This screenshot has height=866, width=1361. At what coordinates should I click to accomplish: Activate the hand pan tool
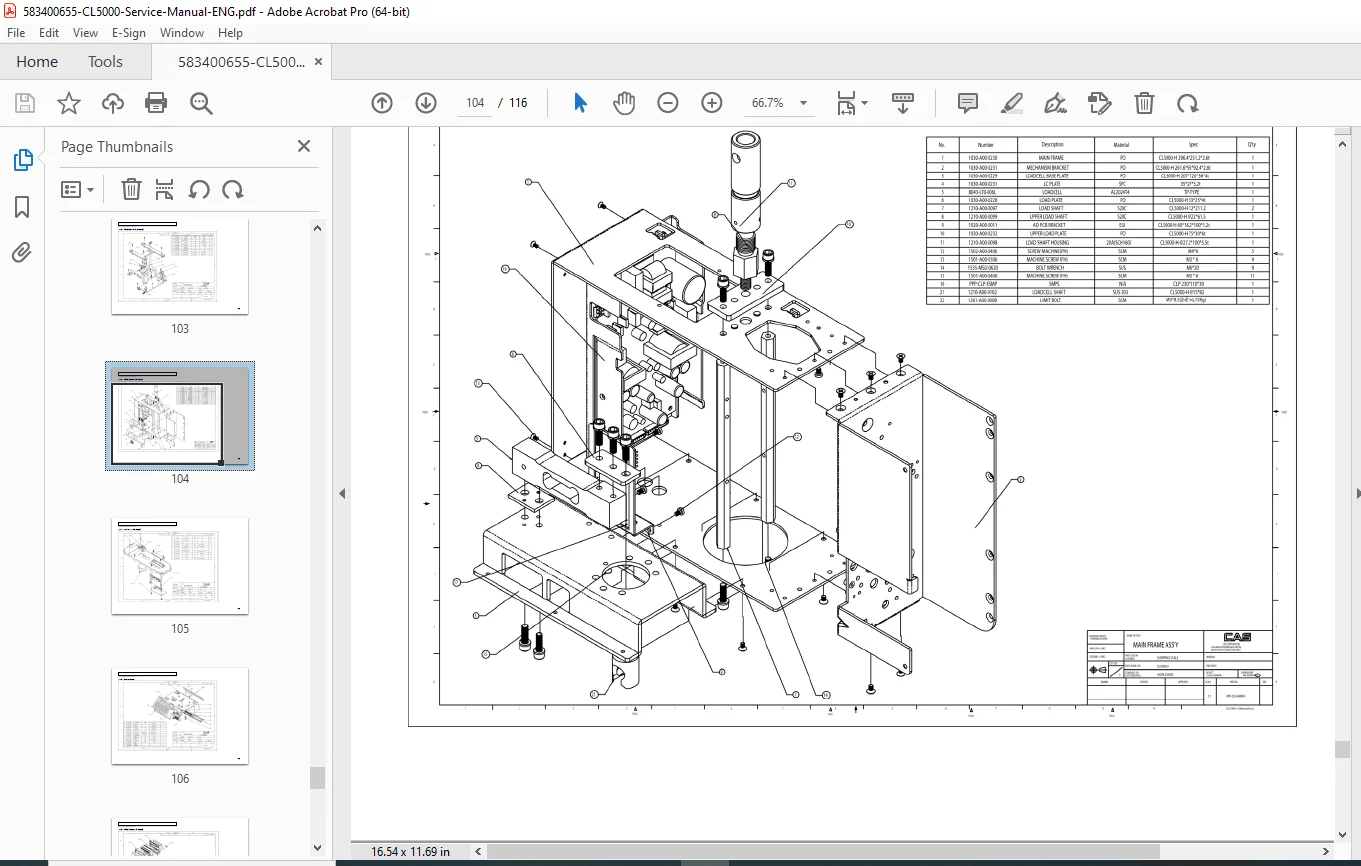point(624,103)
